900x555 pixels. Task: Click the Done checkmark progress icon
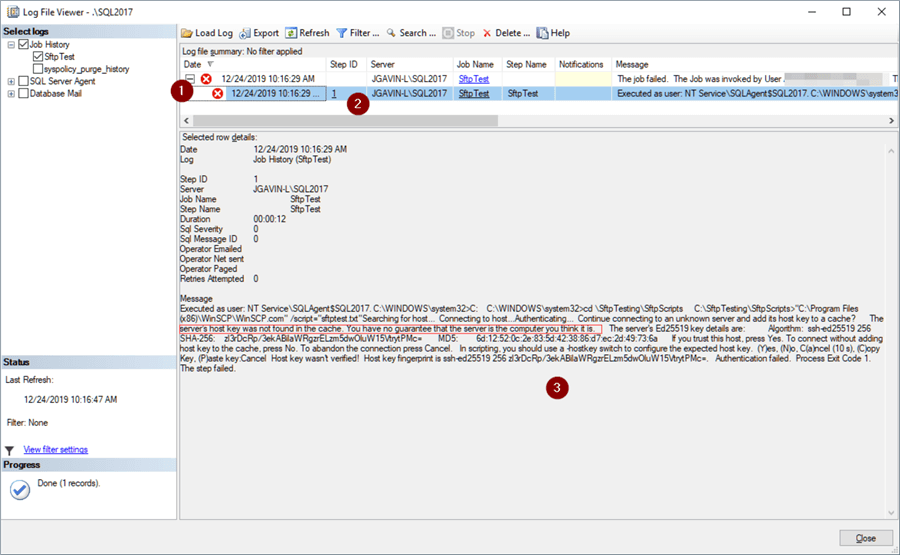coord(20,490)
